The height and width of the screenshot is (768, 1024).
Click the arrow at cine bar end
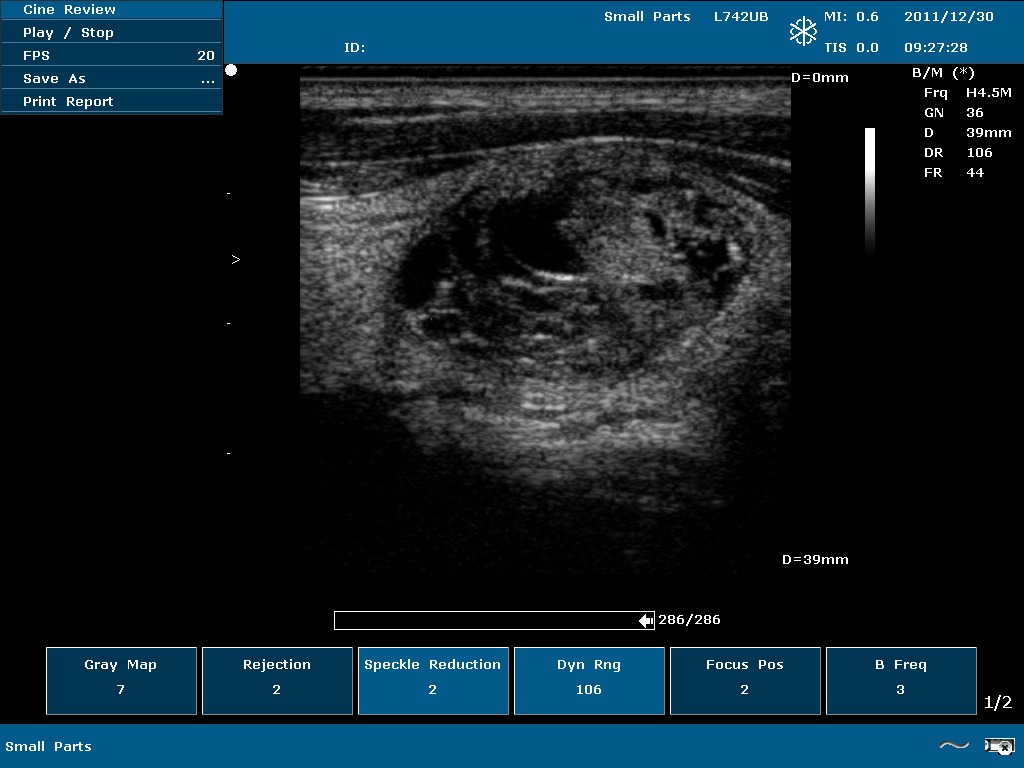tap(646, 621)
